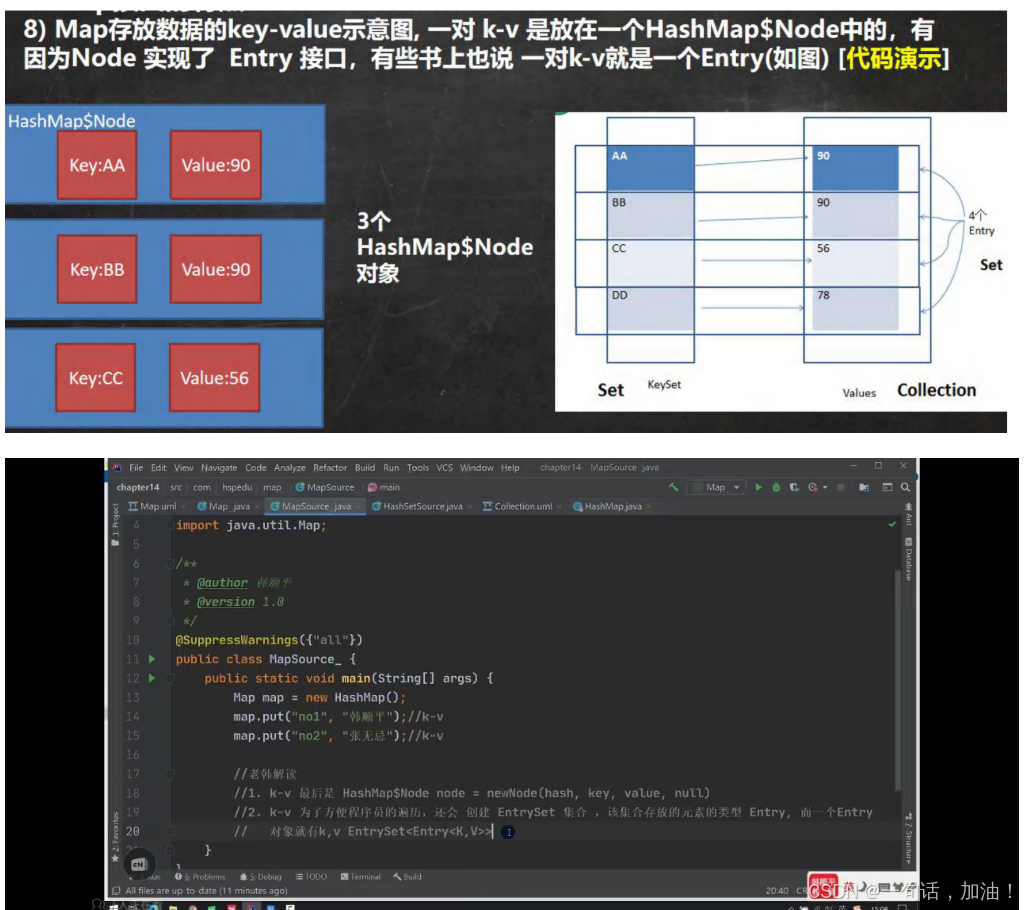Click the fold end marker at line 9
This screenshot has height=910, width=1024.
(x=170, y=621)
